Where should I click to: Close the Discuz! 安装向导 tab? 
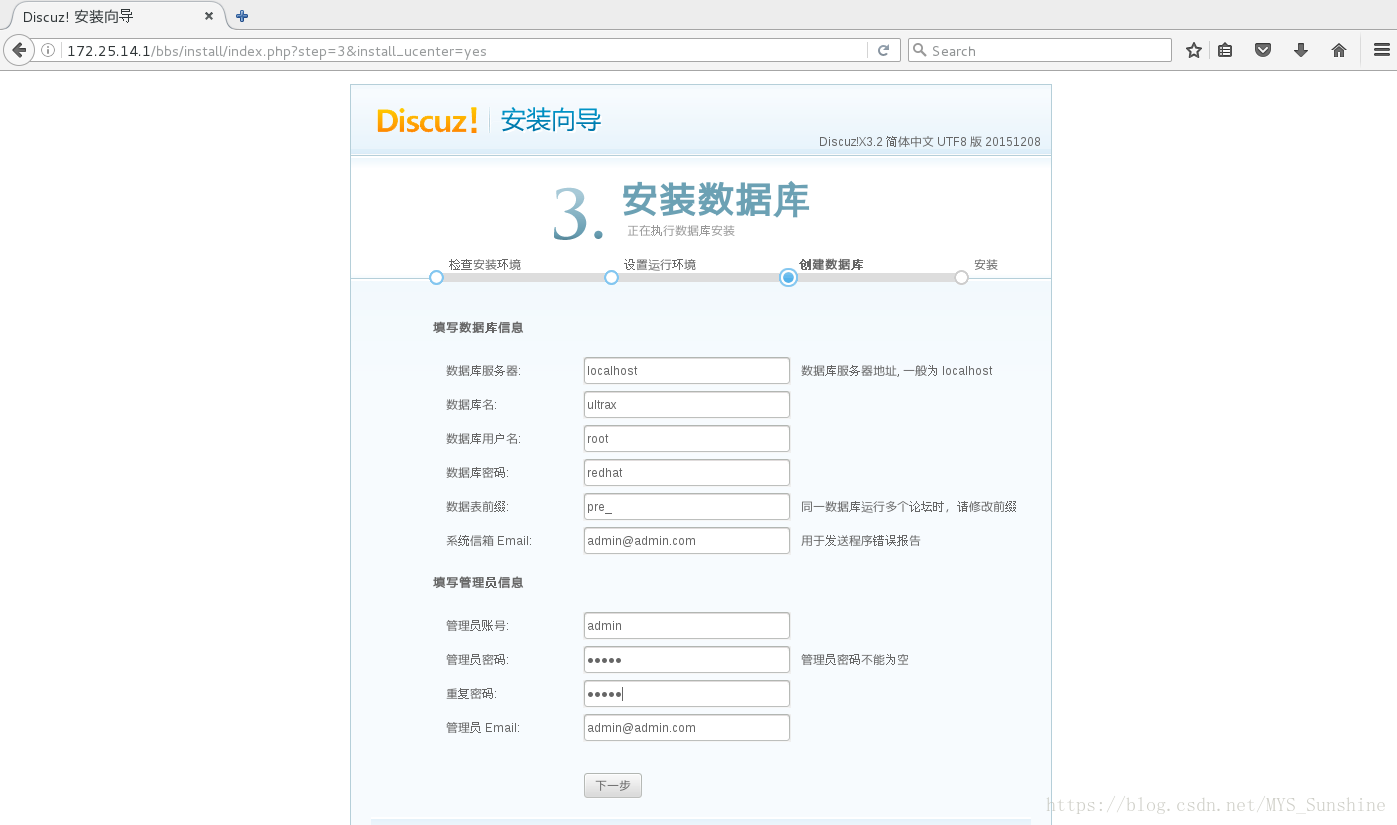[209, 16]
